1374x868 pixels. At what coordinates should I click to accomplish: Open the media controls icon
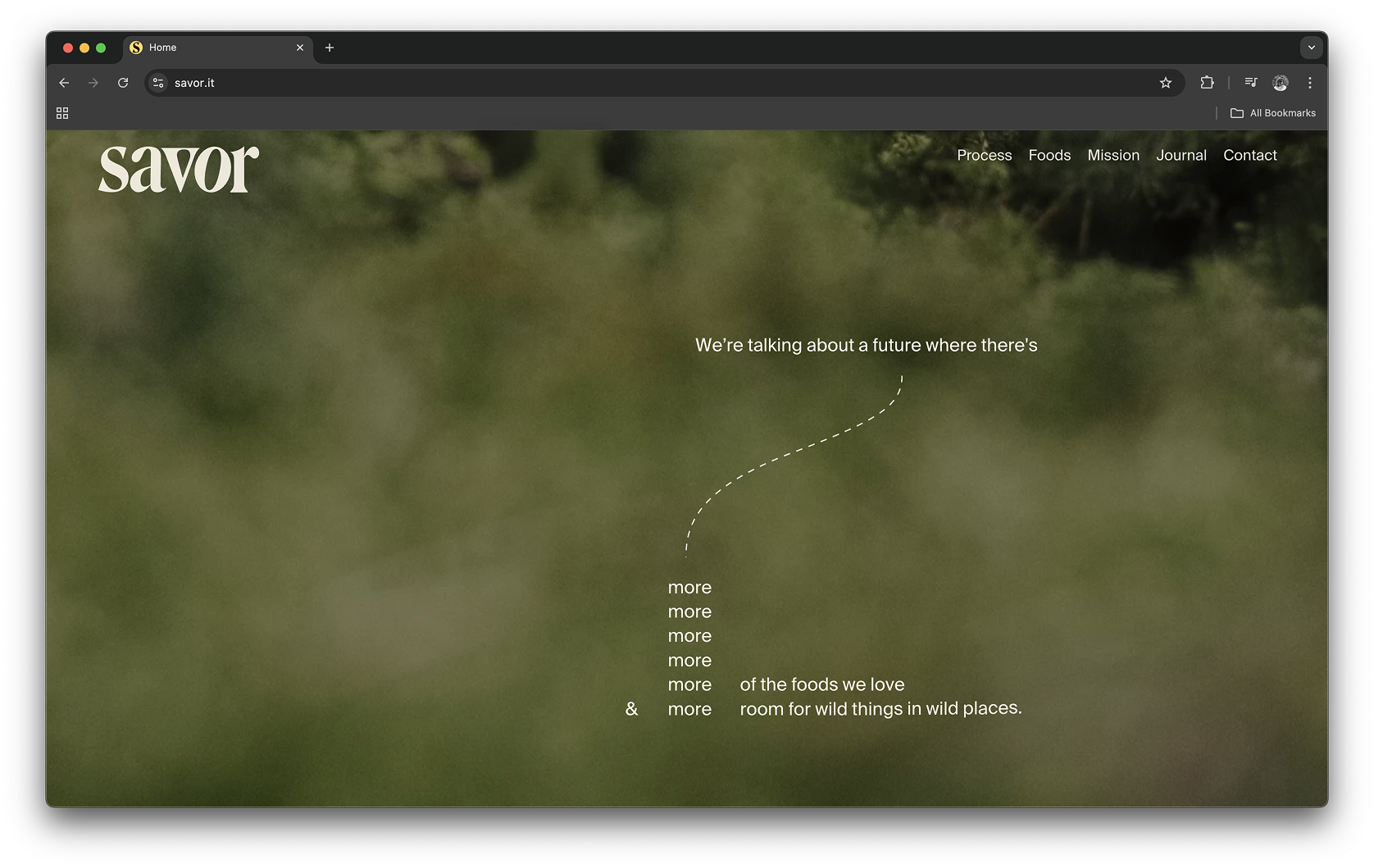click(x=1250, y=83)
